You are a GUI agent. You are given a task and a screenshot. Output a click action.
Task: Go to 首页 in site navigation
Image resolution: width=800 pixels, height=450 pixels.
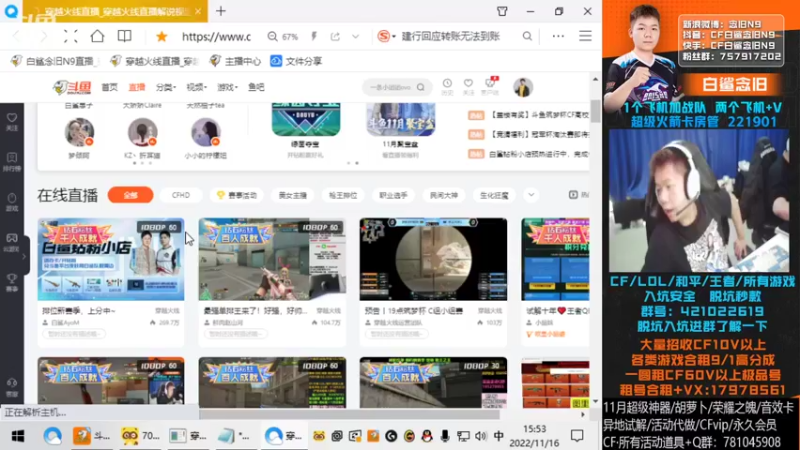(109, 87)
